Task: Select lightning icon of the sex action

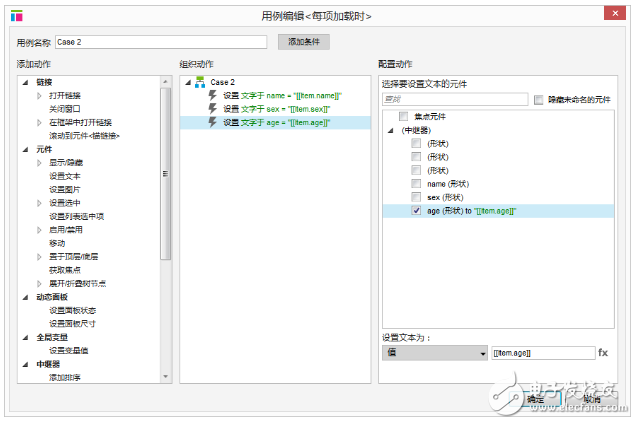Action: 212,109
